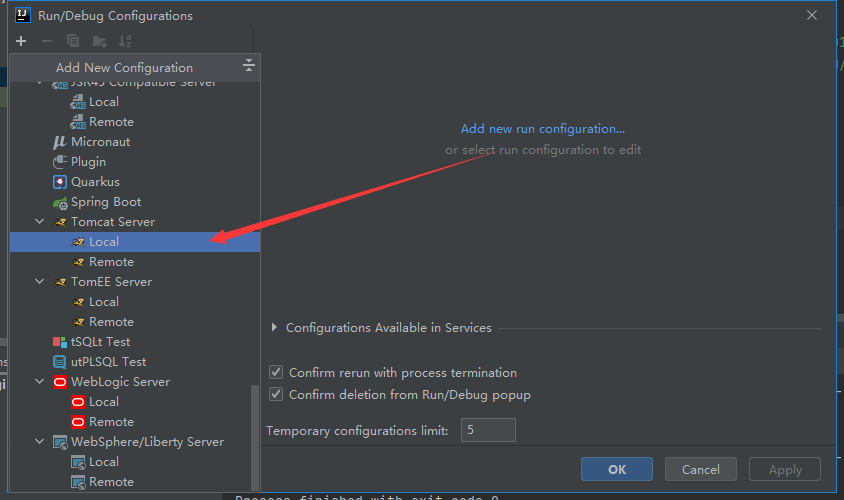The width and height of the screenshot is (844, 500).
Task: Click the tSQLt Test colored squares icon
Action: tap(60, 342)
